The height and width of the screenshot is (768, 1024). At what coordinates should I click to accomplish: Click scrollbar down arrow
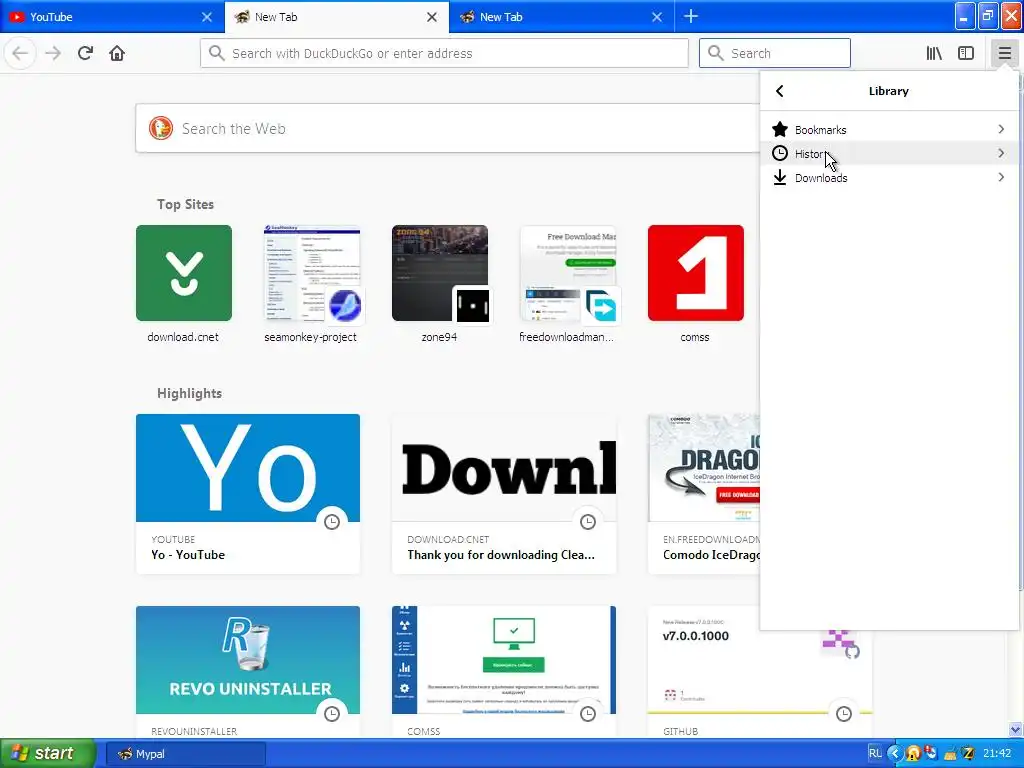[x=1016, y=729]
